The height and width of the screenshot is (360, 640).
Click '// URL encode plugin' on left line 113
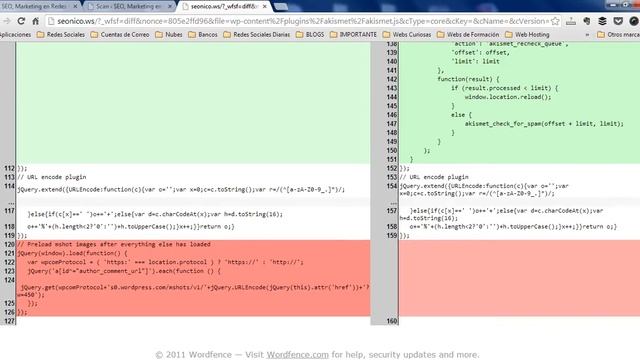click(52, 177)
